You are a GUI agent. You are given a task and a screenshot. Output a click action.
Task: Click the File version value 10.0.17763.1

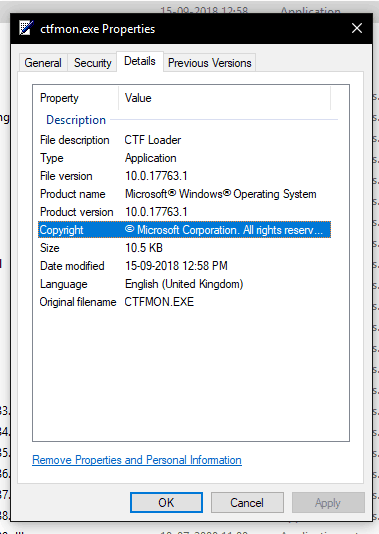tap(156, 176)
